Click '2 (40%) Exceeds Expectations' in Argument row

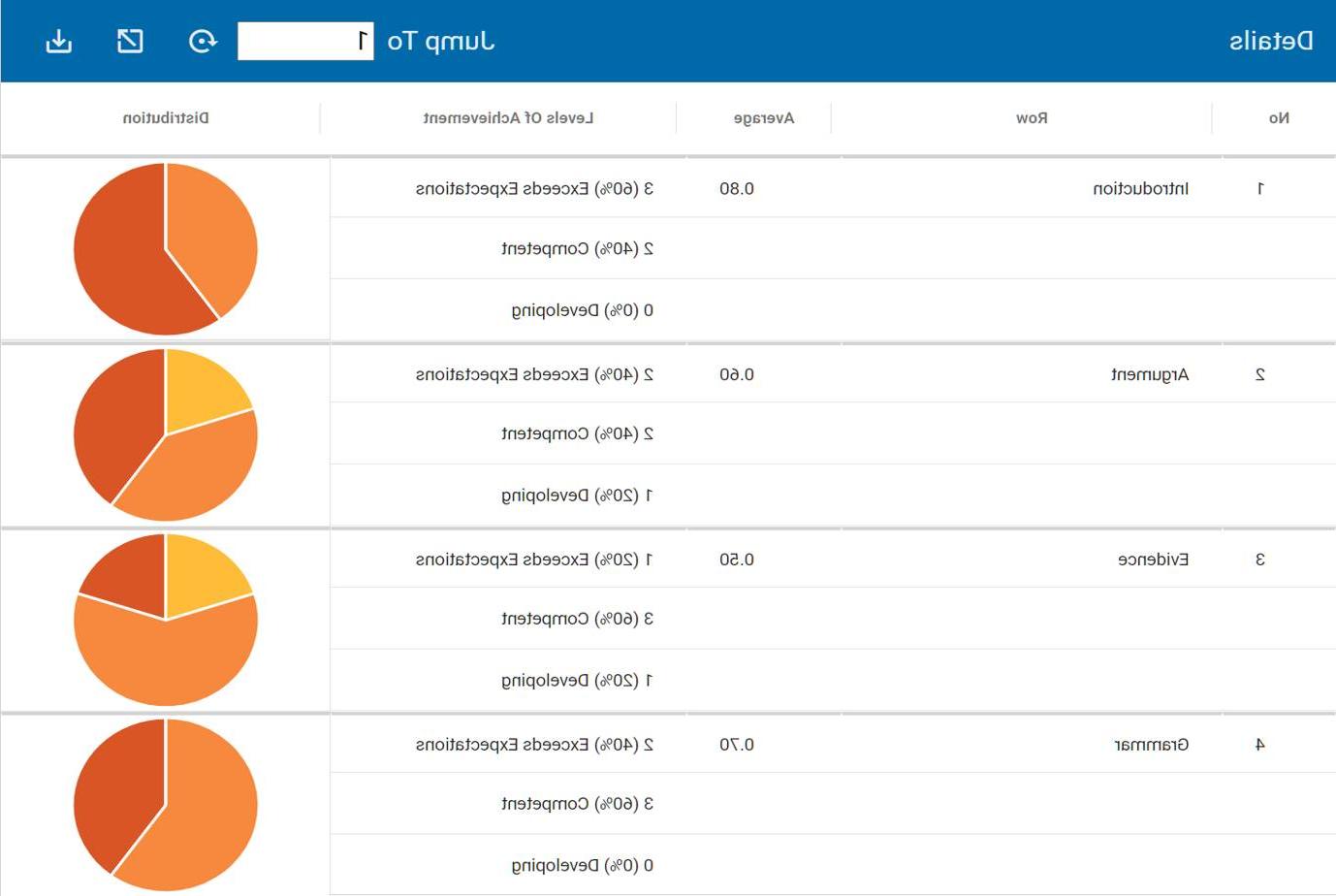pos(534,374)
